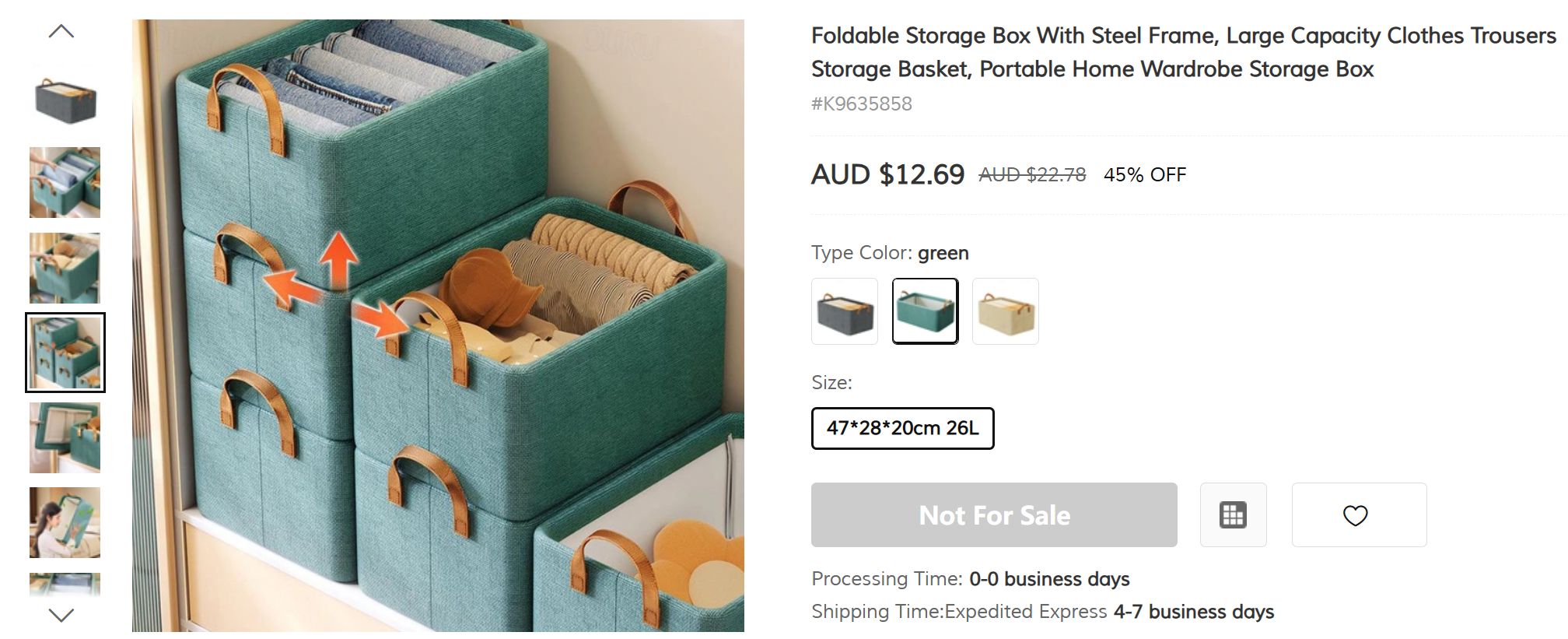Viewport: 1568px width, 639px height.
Task: View the folded box frame thumbnail
Action: click(65, 437)
